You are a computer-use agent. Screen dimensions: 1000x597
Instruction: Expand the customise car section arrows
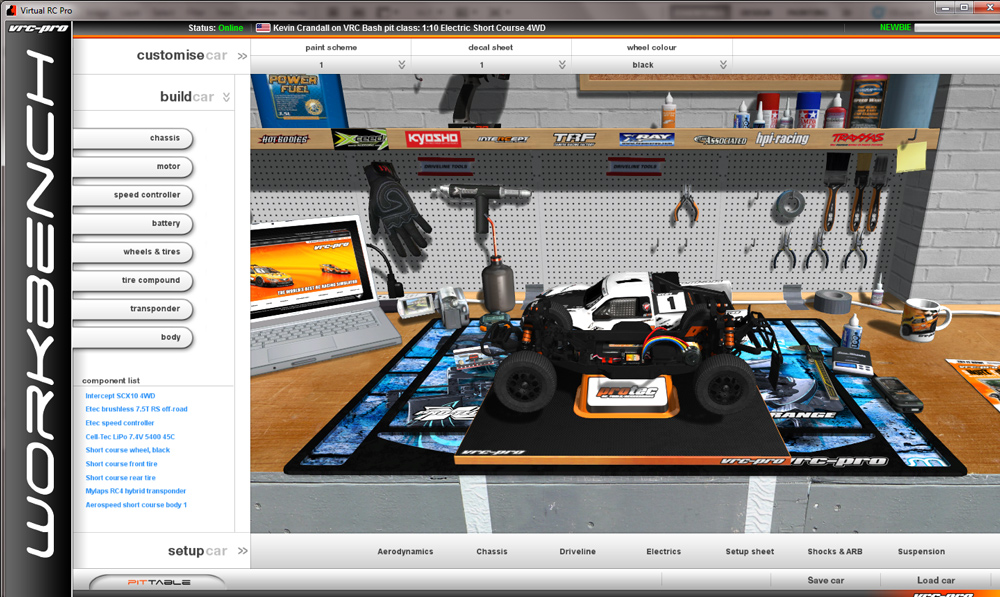click(242, 56)
